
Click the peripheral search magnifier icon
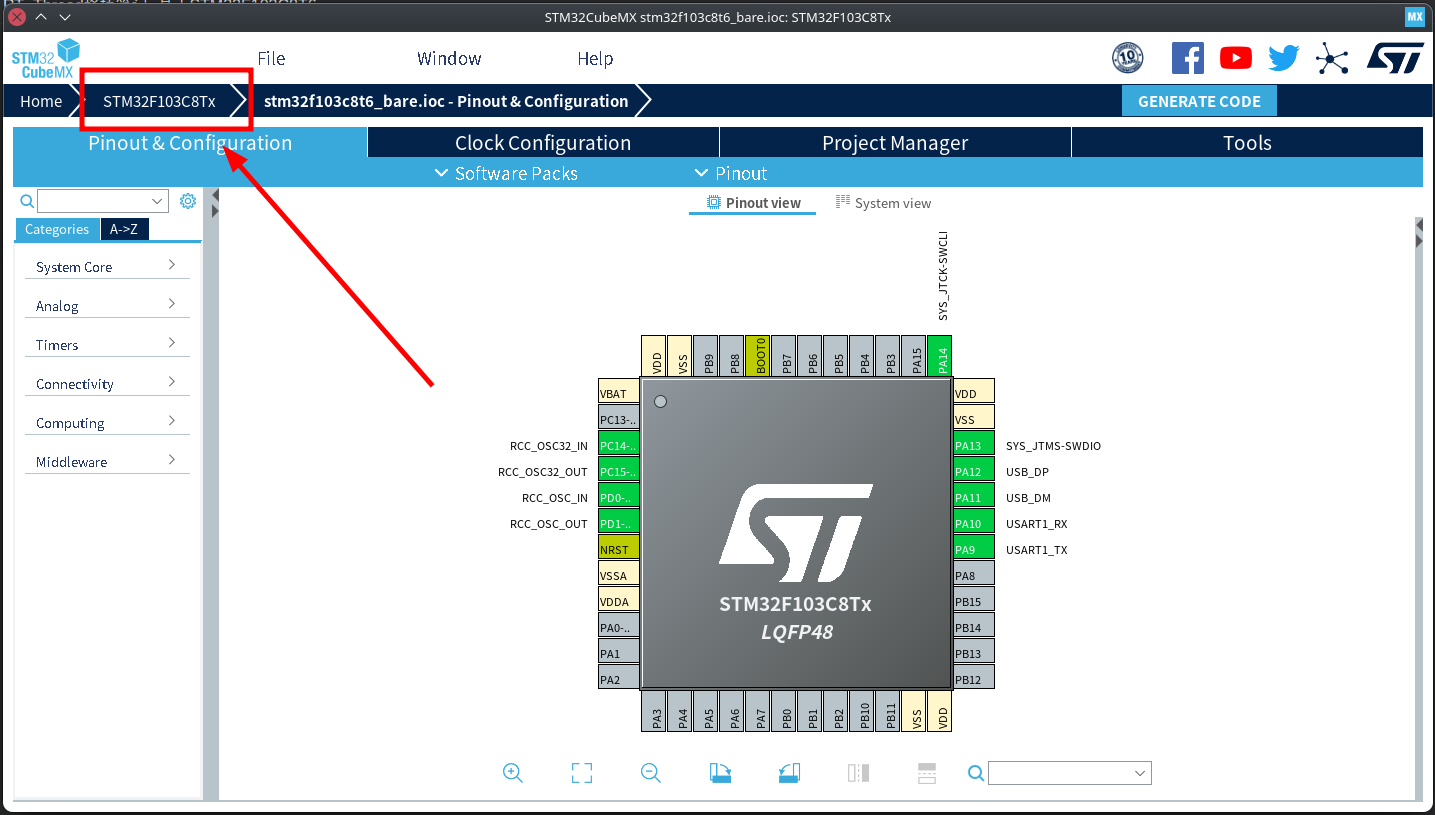pos(27,202)
